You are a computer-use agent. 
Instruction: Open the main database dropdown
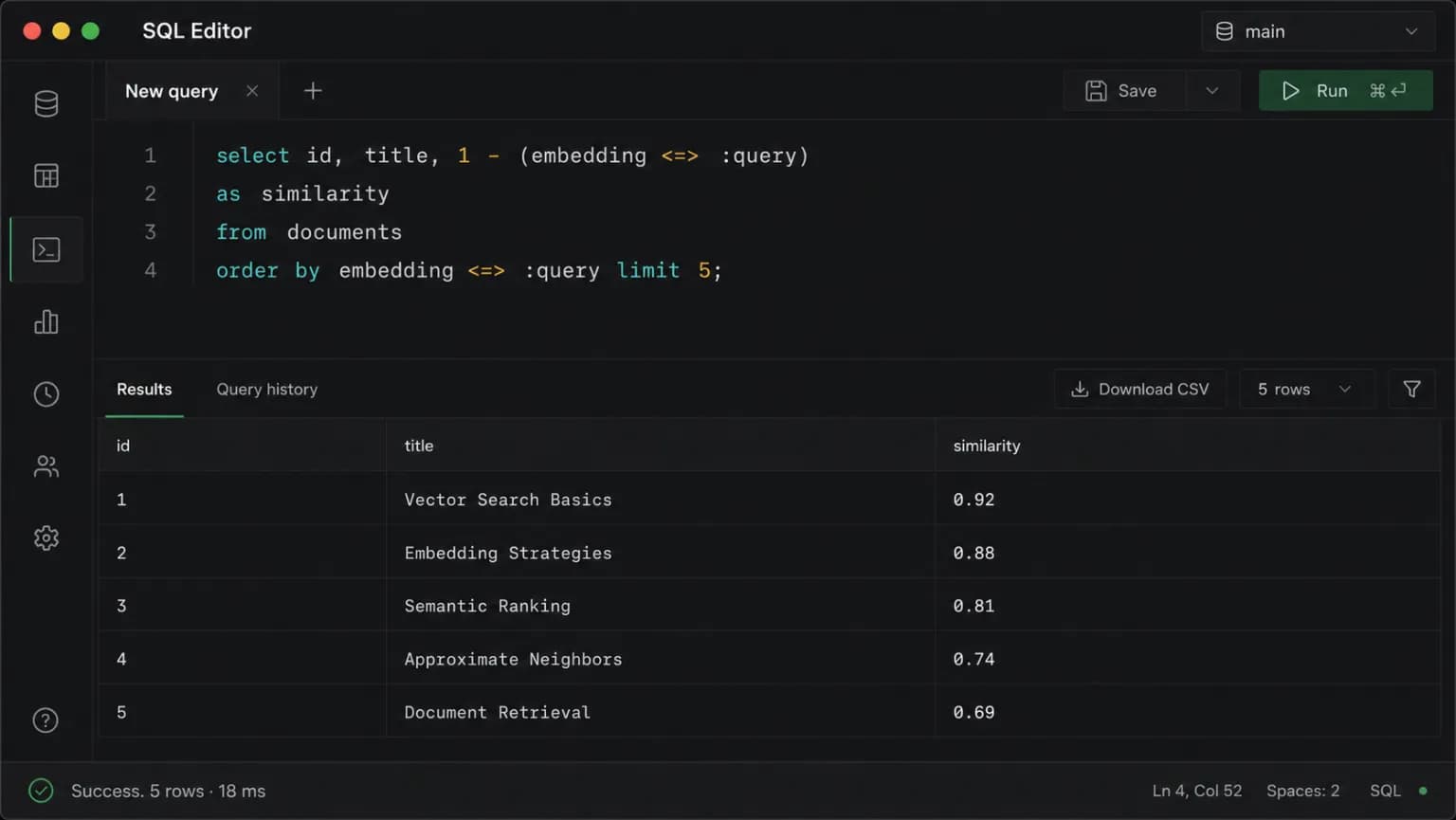click(1318, 31)
